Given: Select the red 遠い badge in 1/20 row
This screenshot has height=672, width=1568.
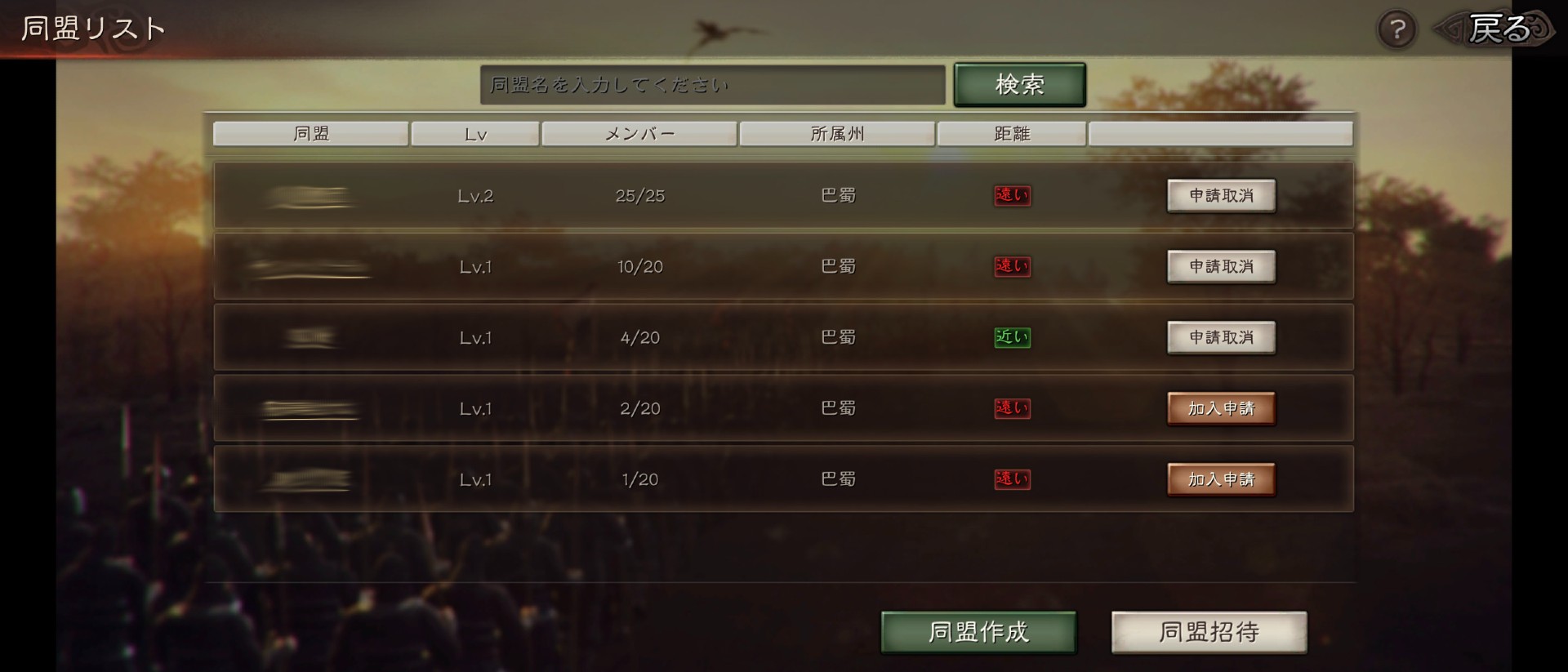Looking at the screenshot, I should (1012, 479).
